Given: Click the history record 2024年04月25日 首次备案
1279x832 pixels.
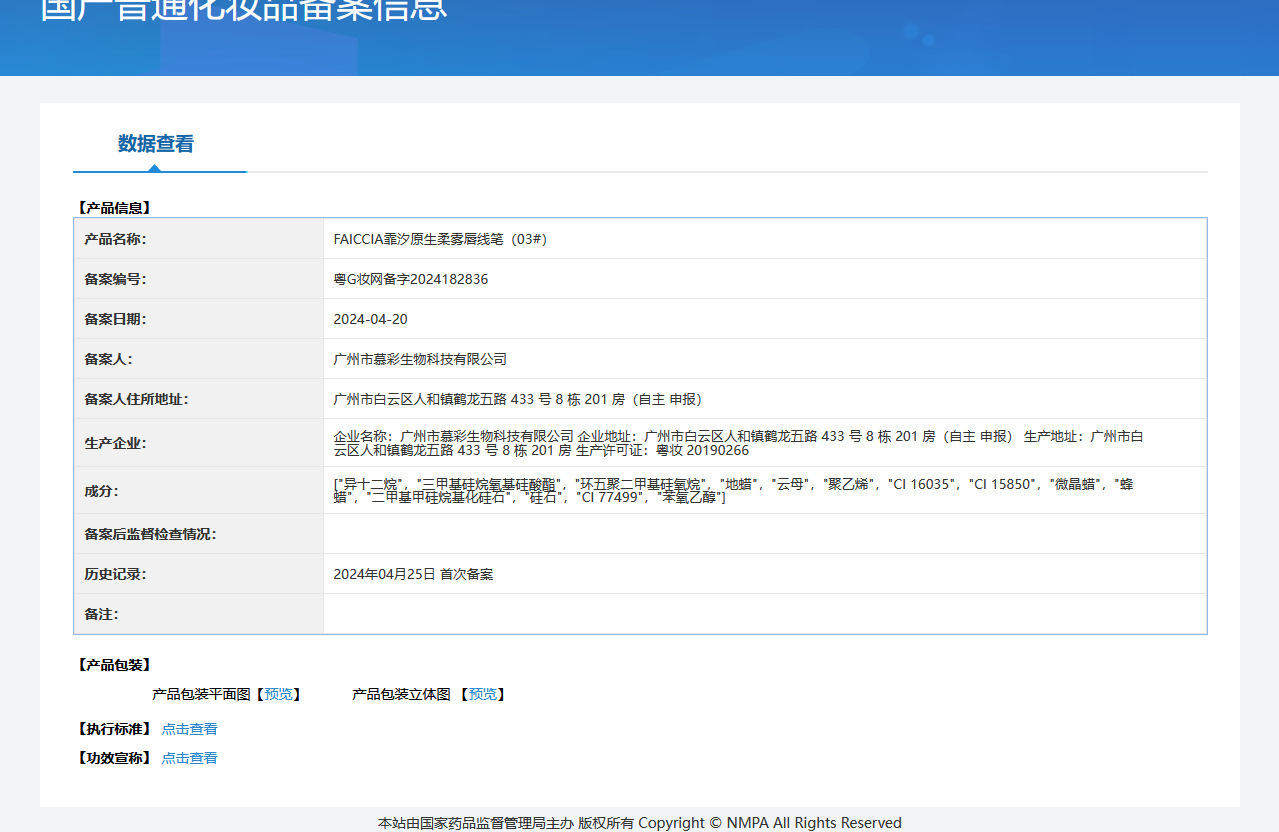Looking at the screenshot, I should click(413, 574).
